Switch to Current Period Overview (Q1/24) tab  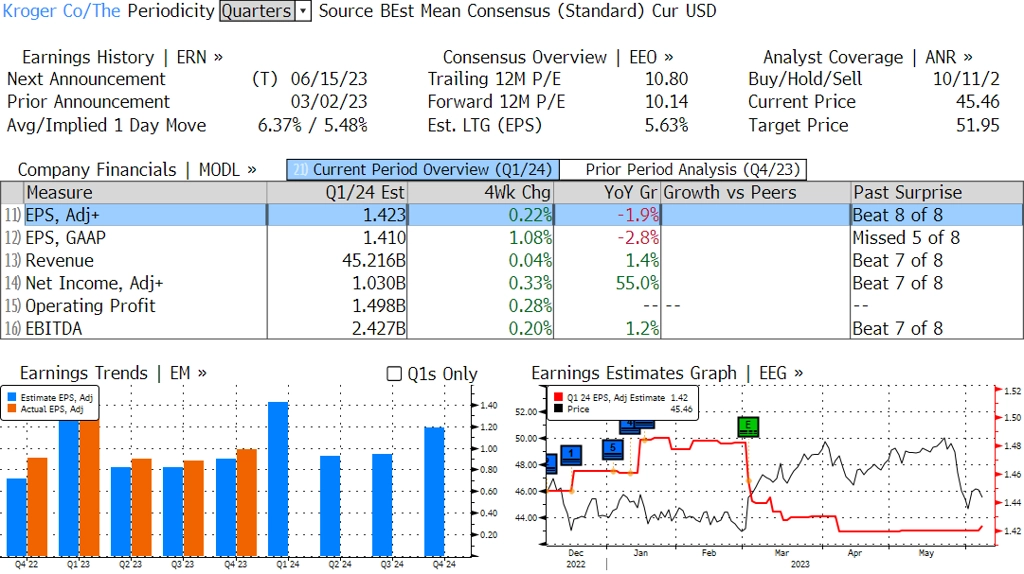point(423,170)
